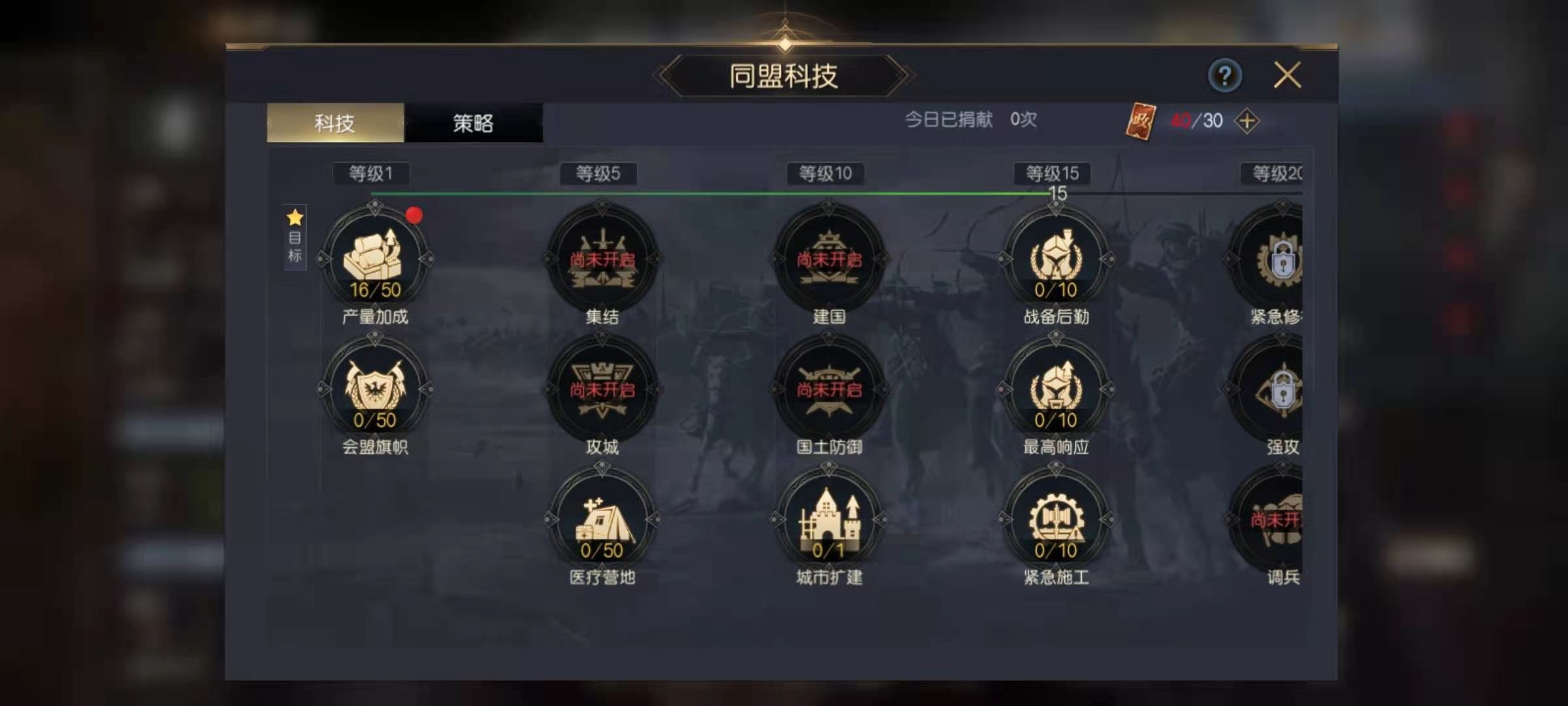Click the red donation card icon
This screenshot has height=706, width=1568.
tap(1140, 121)
